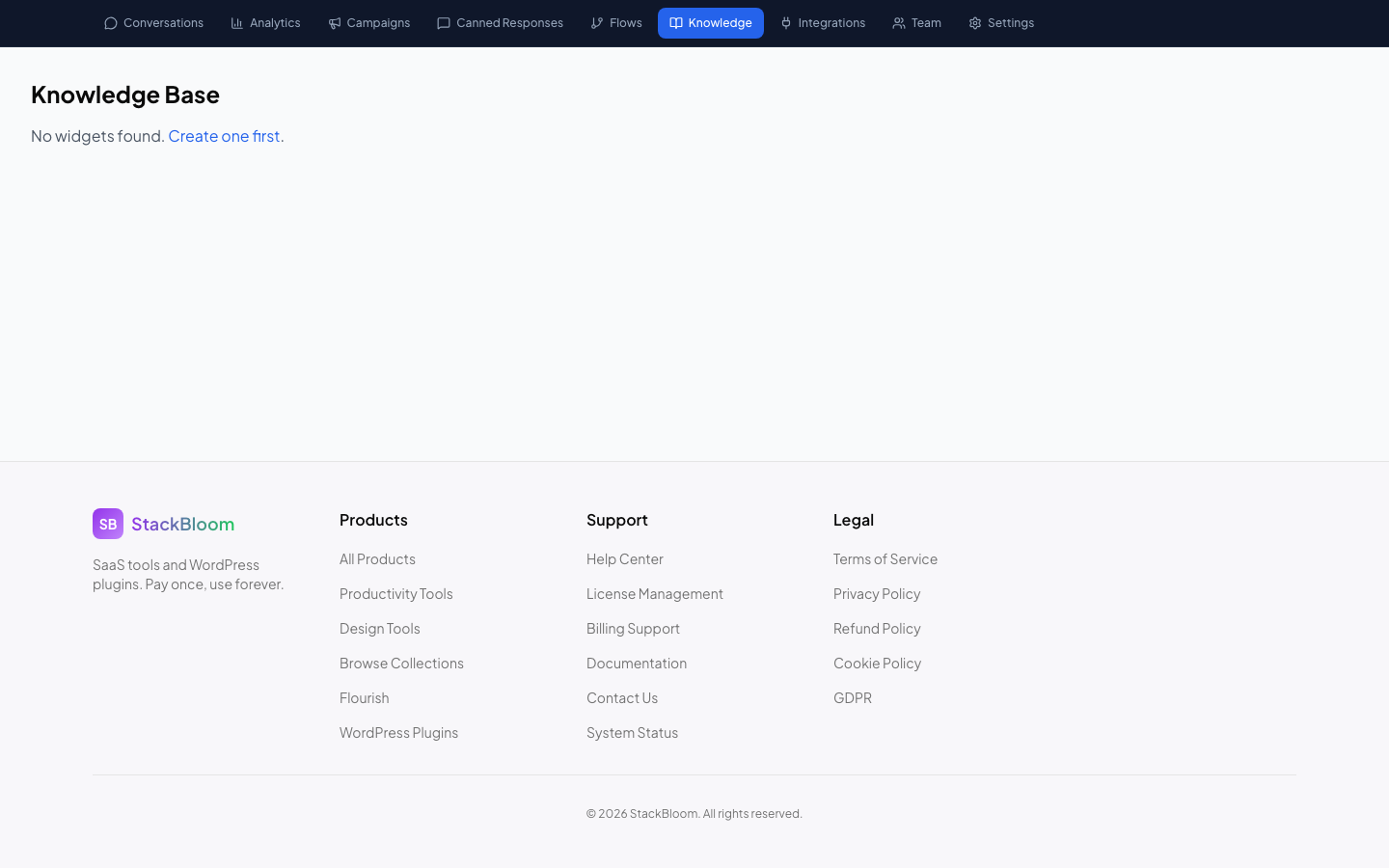Open the GDPR legal page
Viewport: 1389px width, 868px height.
(853, 697)
